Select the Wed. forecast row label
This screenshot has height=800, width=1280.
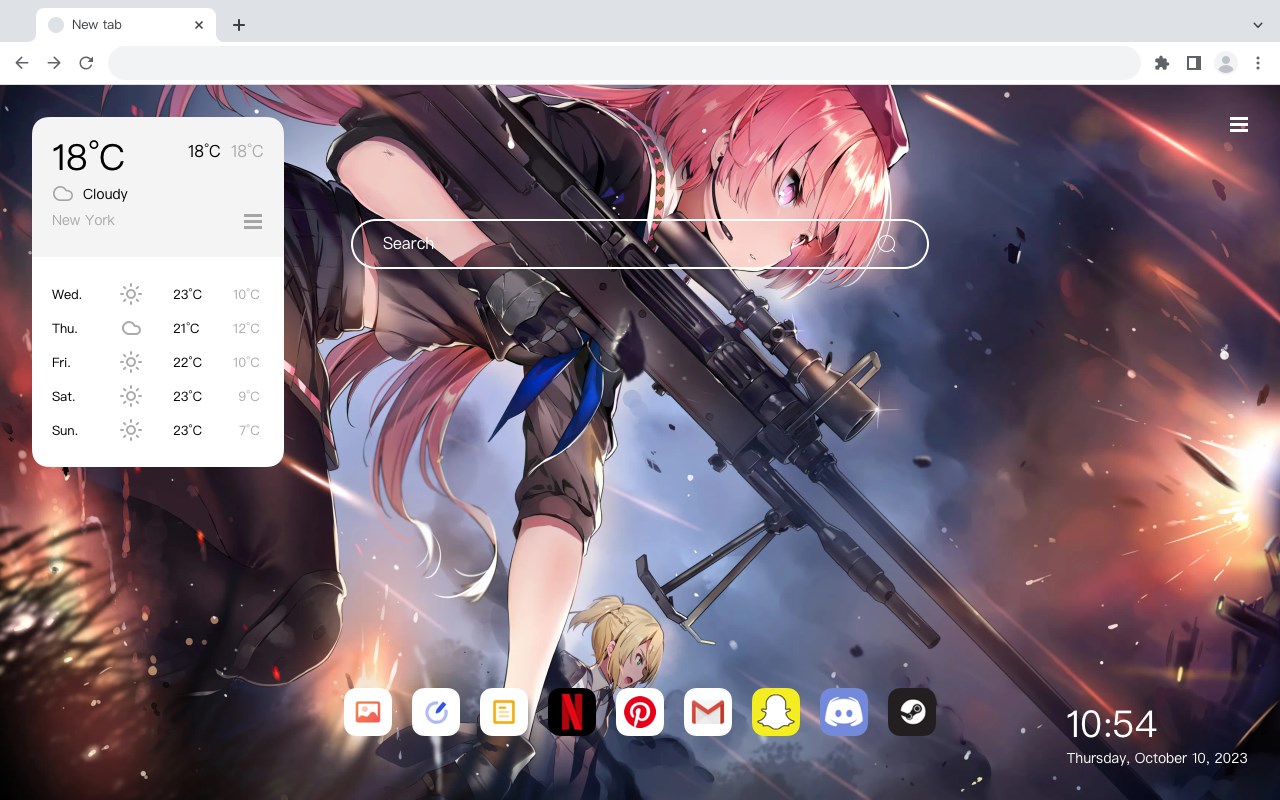pos(67,294)
